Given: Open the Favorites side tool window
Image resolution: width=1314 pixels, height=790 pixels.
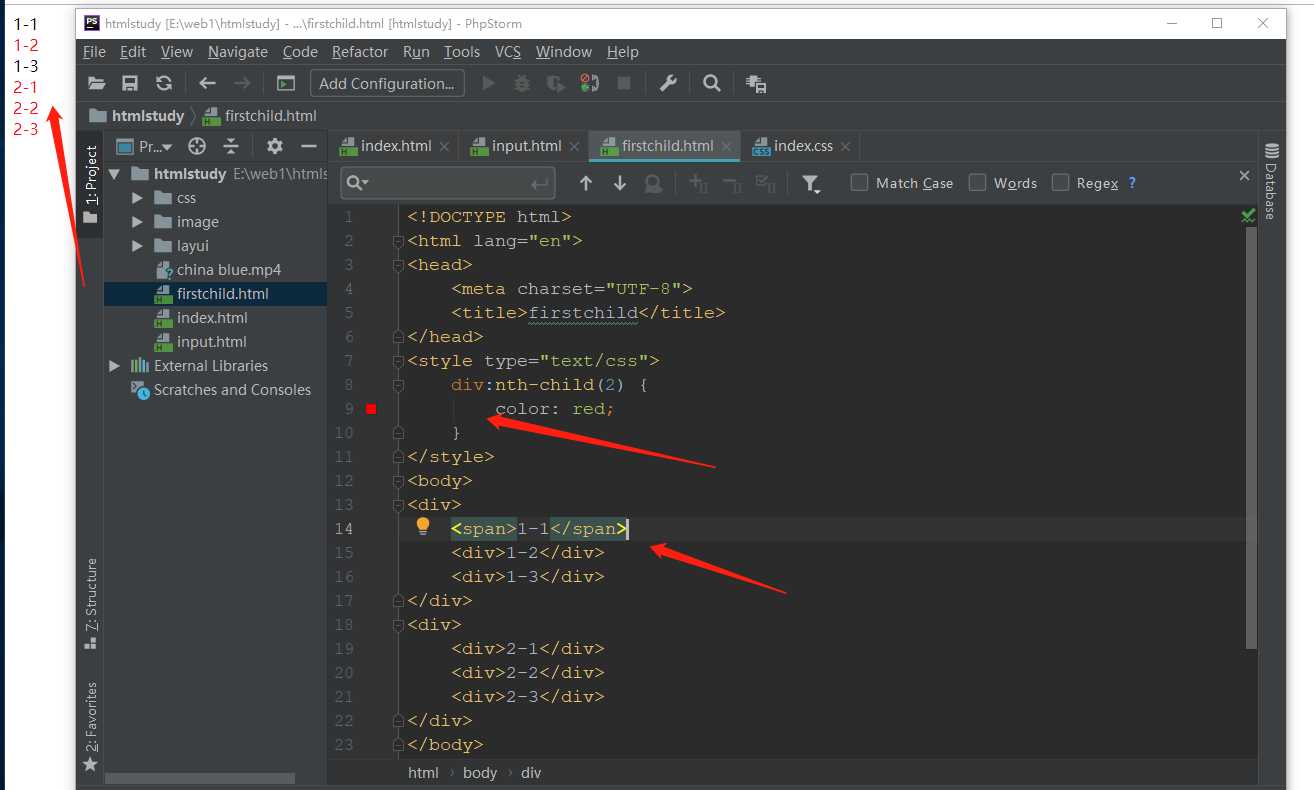Looking at the screenshot, I should tap(91, 727).
